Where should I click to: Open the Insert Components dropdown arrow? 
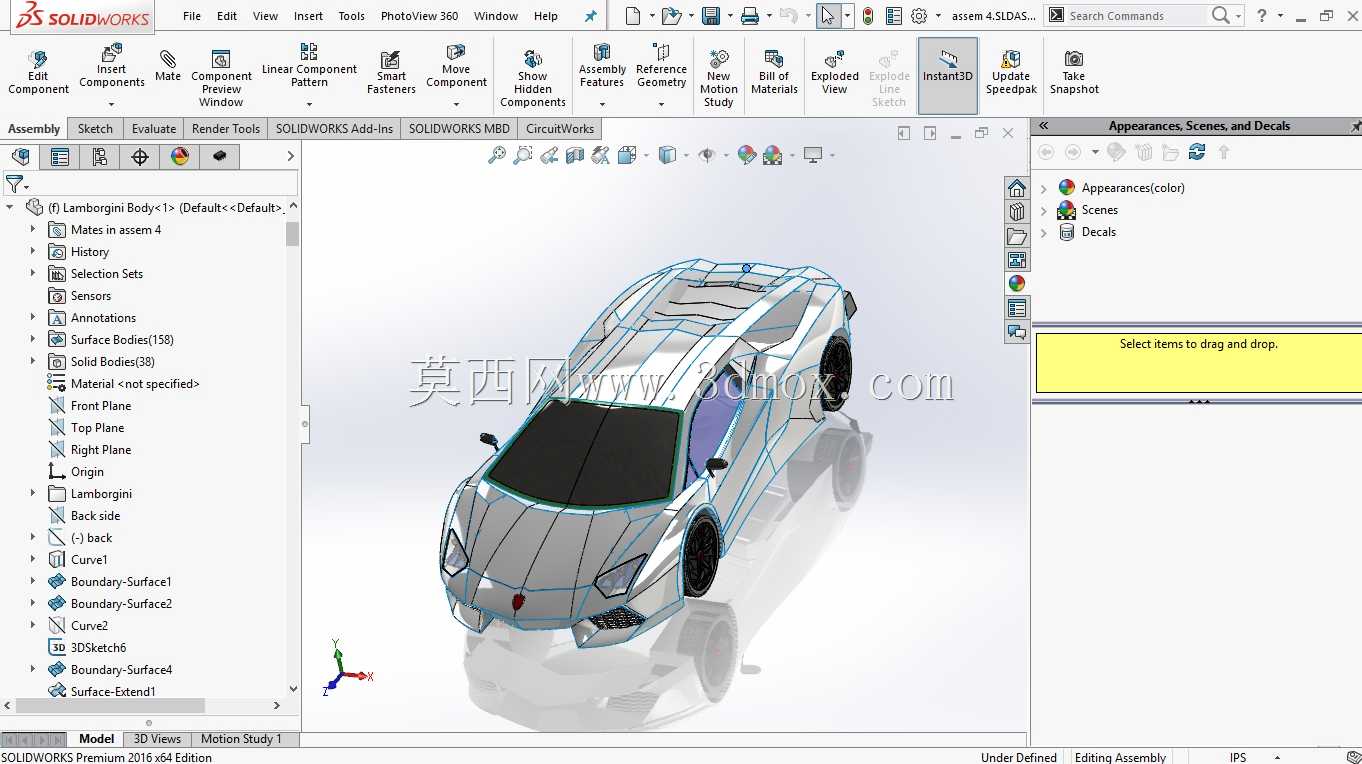point(112,104)
